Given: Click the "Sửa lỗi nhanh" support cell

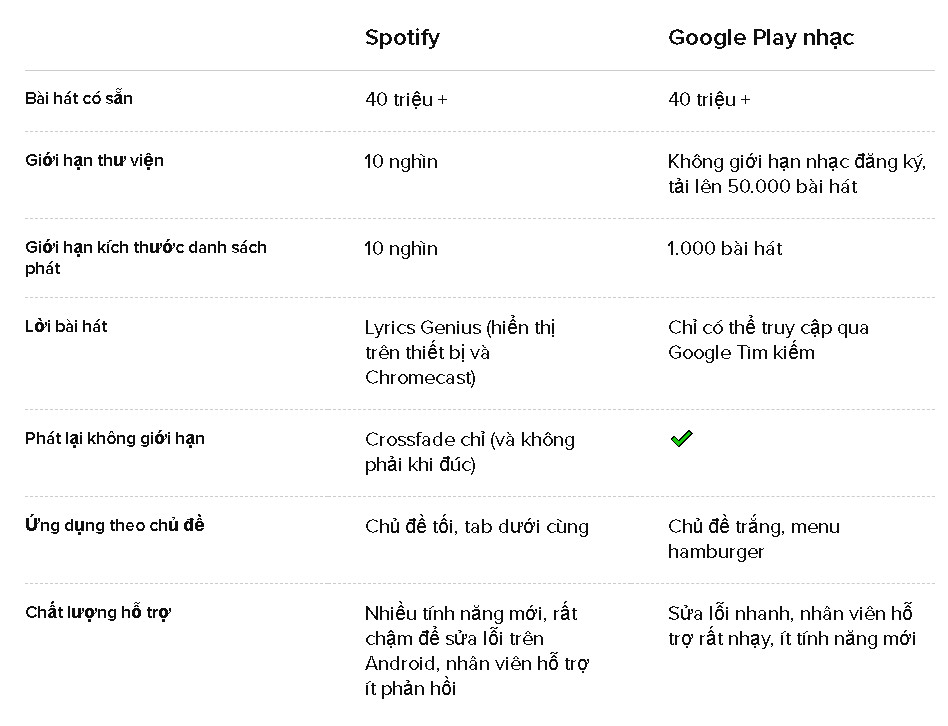Looking at the screenshot, I should [x=791, y=626].
